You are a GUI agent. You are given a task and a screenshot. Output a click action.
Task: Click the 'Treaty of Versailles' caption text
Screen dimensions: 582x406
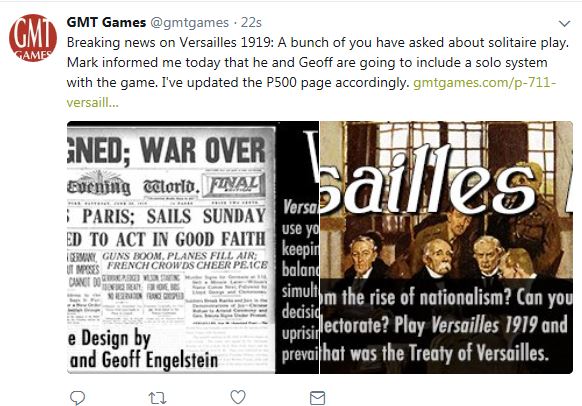(x=481, y=353)
